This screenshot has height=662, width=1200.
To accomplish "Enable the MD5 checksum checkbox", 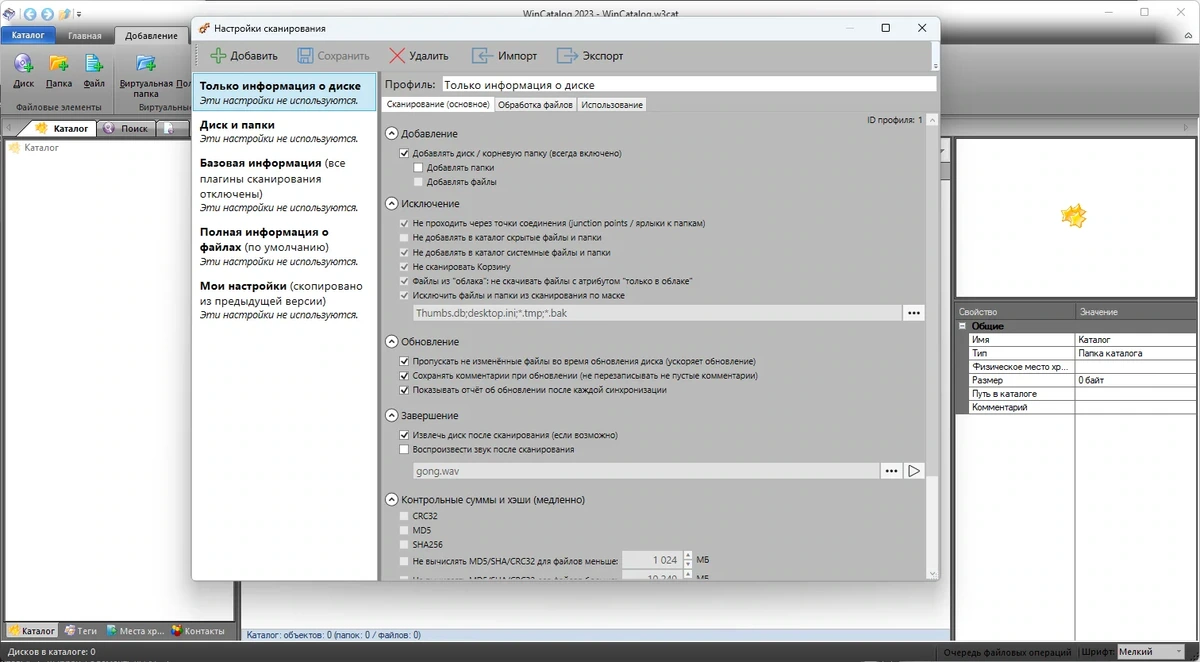I will tap(404, 530).
